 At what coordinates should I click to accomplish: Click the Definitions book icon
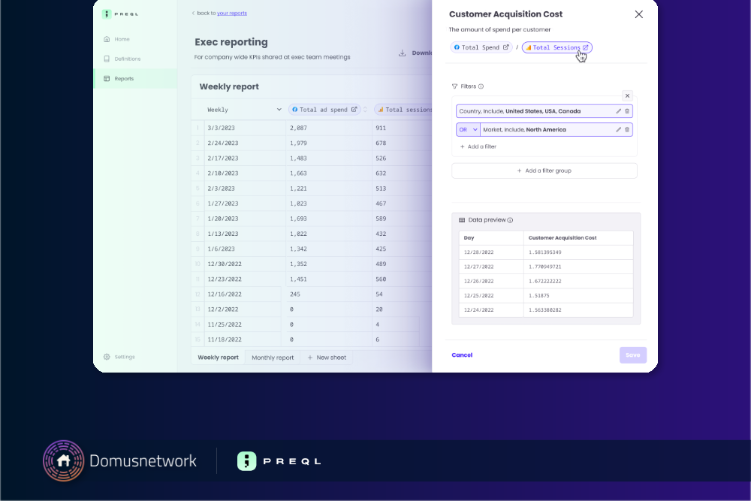107,59
